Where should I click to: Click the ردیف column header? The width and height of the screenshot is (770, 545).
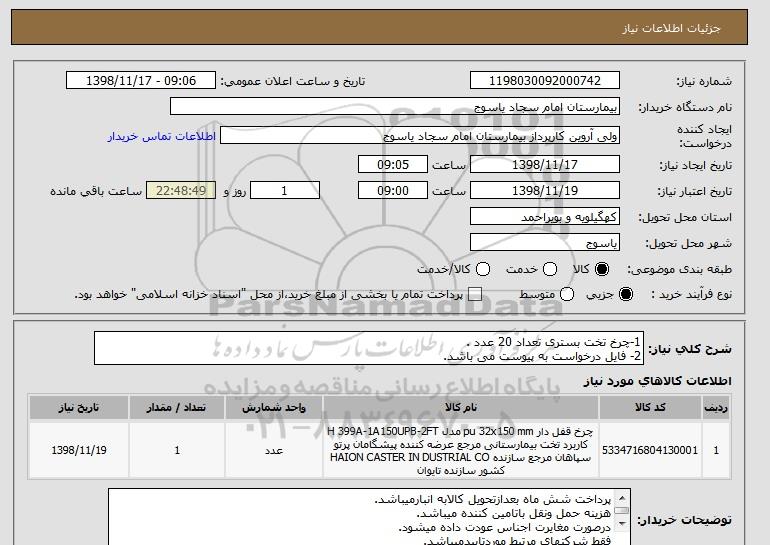[716, 408]
